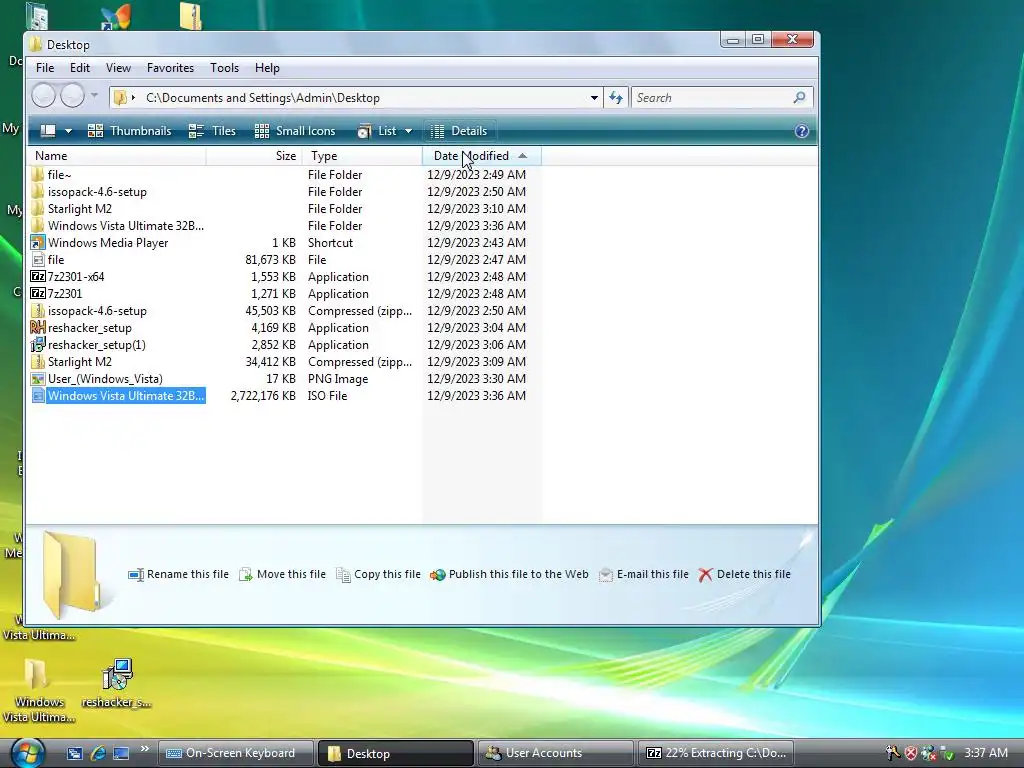Expand the address bar history dropdown
This screenshot has height=768, width=1024.
[594, 98]
